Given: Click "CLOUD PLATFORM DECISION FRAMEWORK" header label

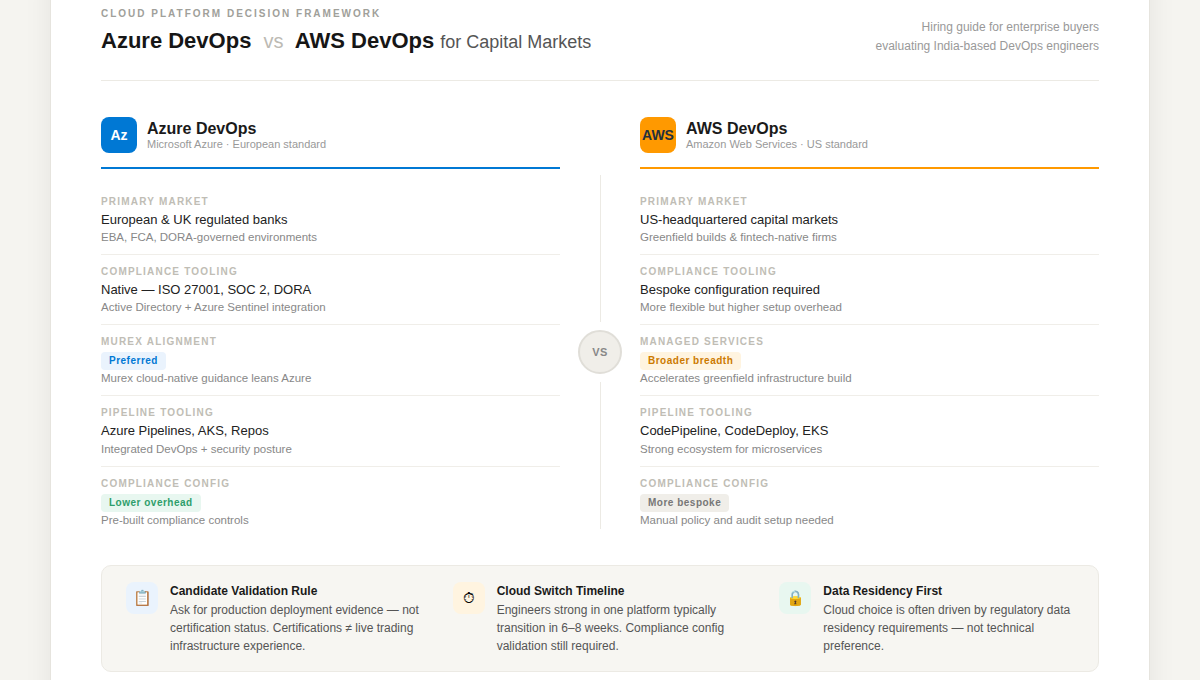Looking at the screenshot, I should (241, 13).
